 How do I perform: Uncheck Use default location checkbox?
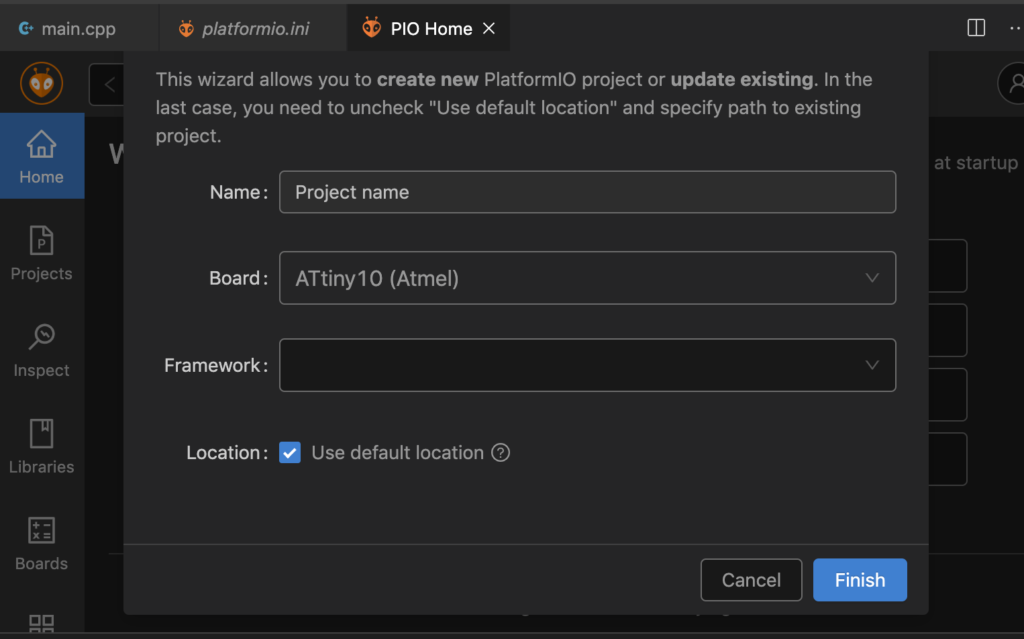tap(290, 453)
